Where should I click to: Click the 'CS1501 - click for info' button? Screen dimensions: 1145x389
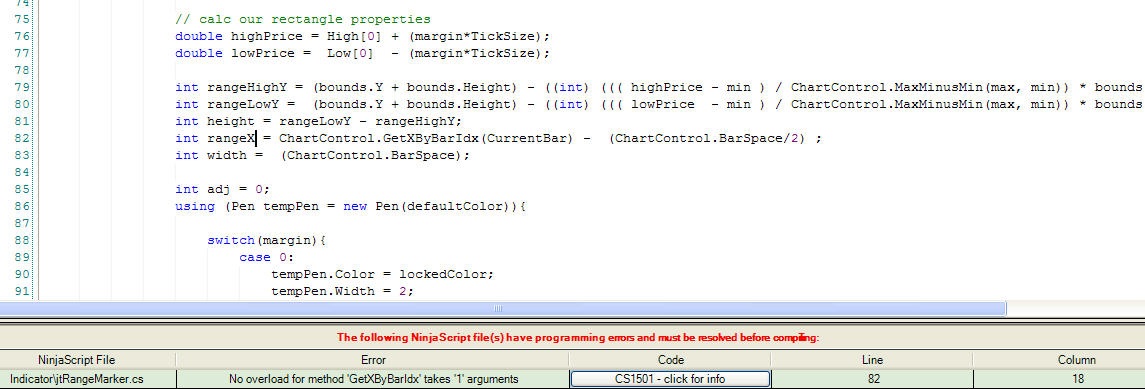point(670,379)
